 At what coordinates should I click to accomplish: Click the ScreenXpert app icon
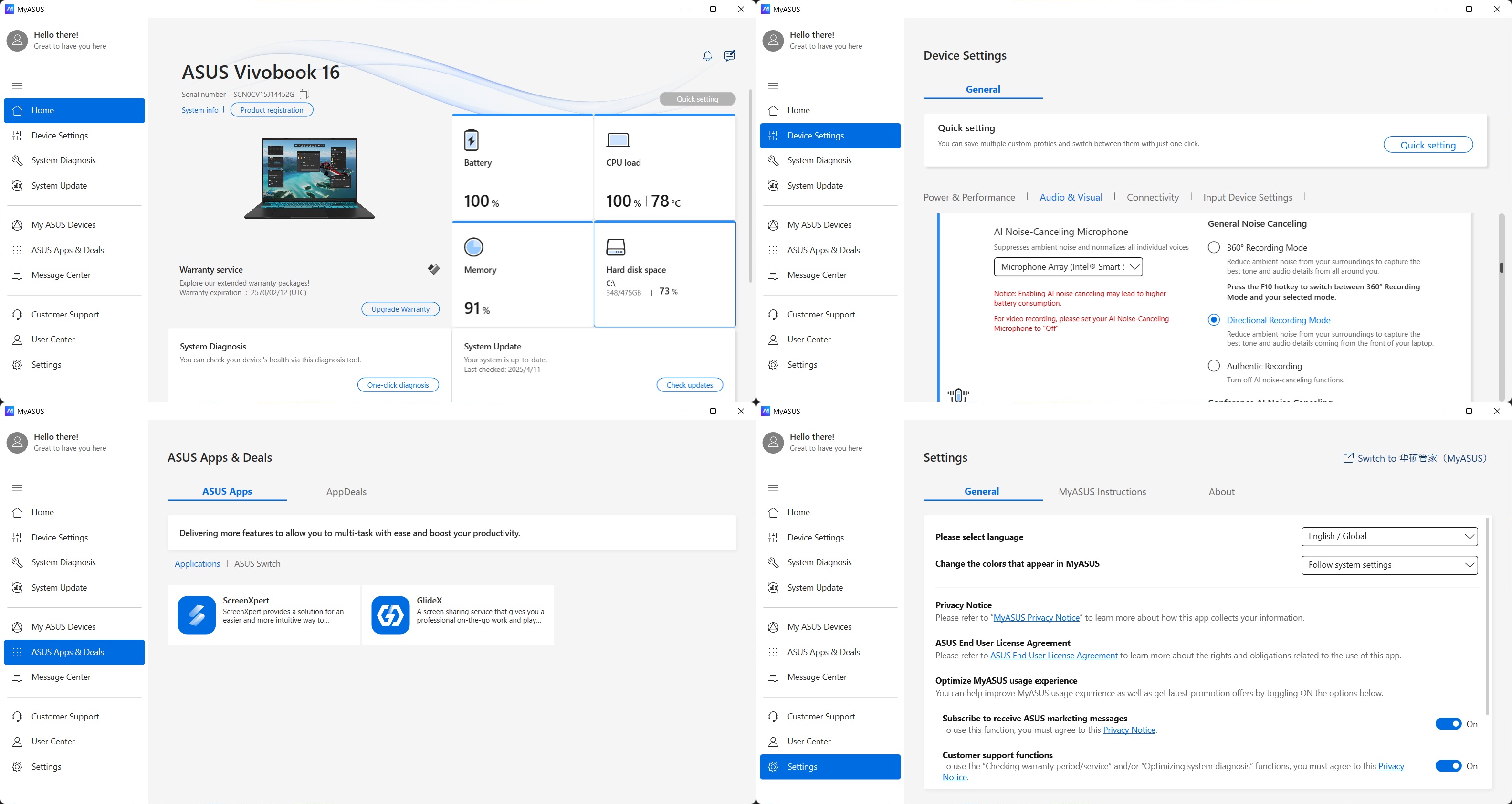[x=197, y=615]
